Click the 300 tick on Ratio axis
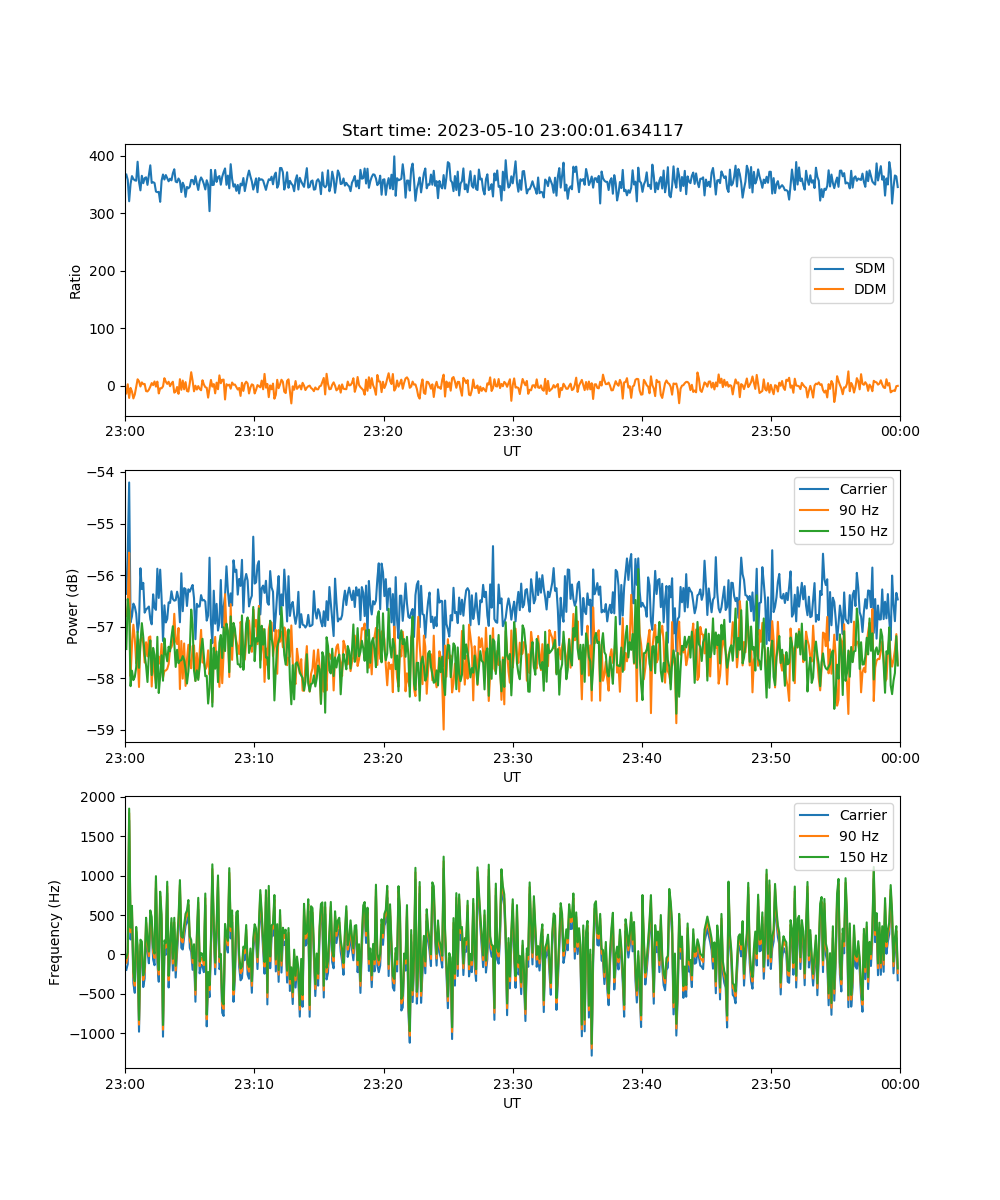 coord(105,214)
